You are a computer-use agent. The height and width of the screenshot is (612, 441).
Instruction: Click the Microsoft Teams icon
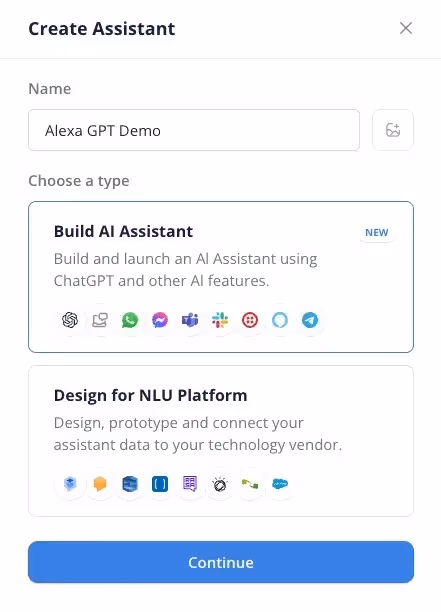(190, 320)
